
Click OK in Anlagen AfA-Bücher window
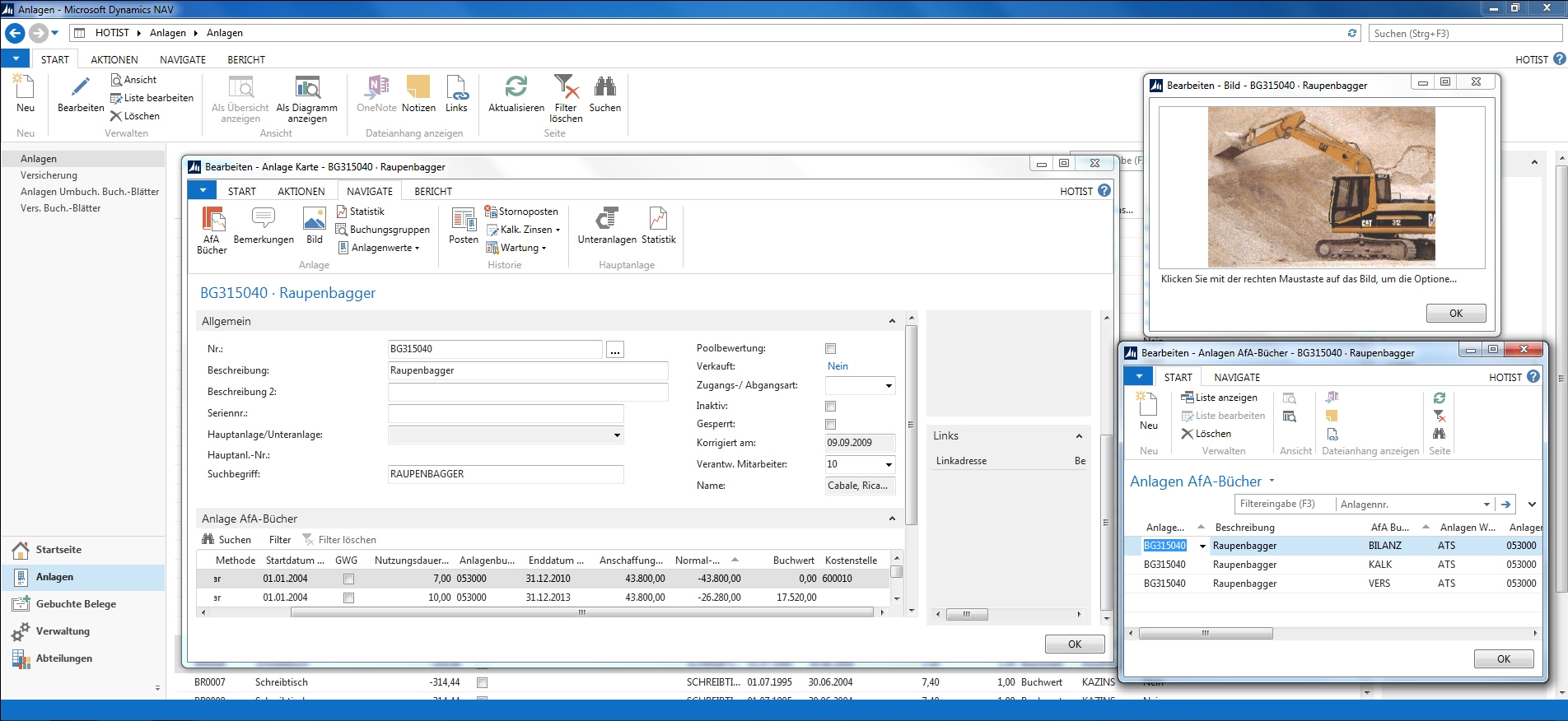(x=1504, y=659)
